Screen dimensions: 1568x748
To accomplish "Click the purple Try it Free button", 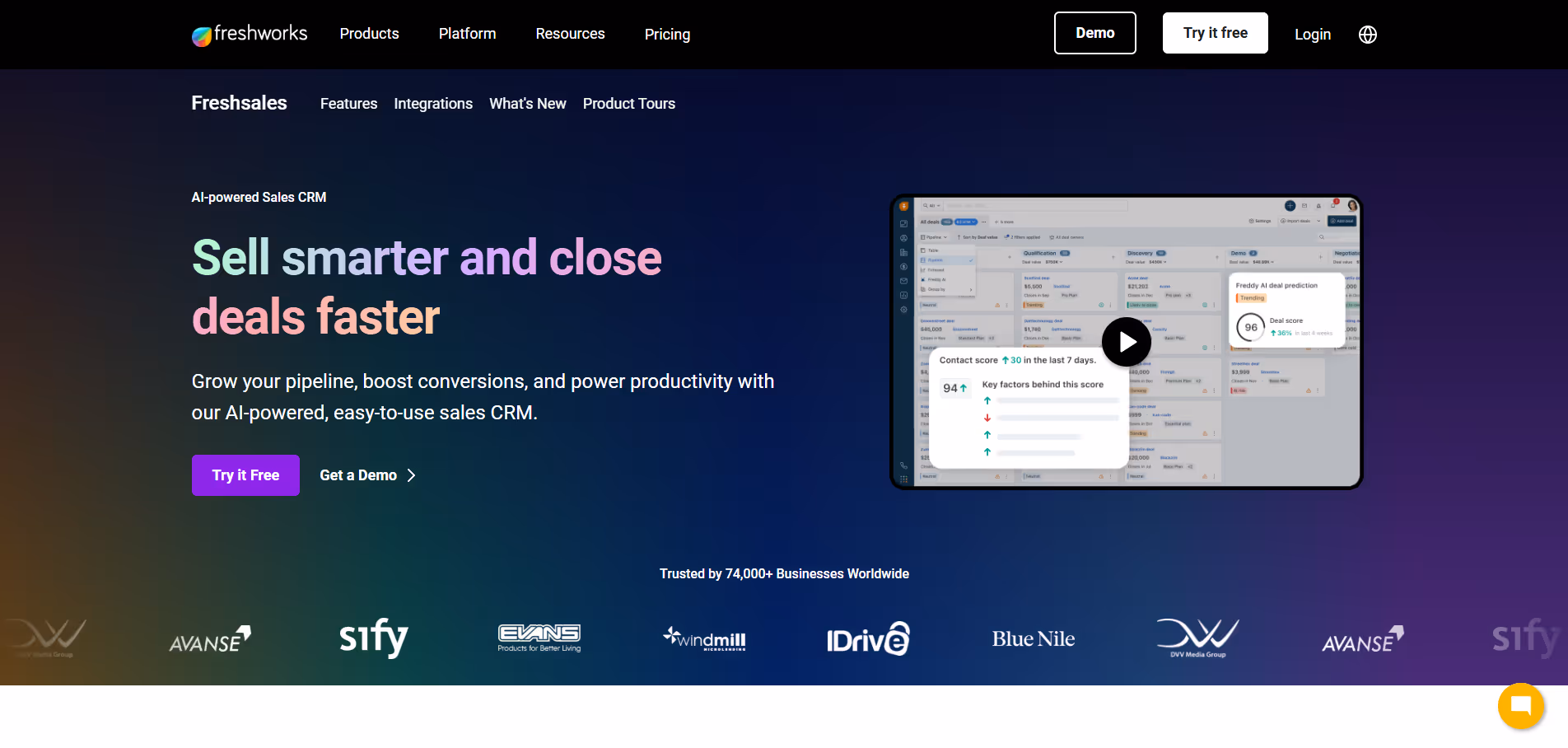I will coord(245,475).
